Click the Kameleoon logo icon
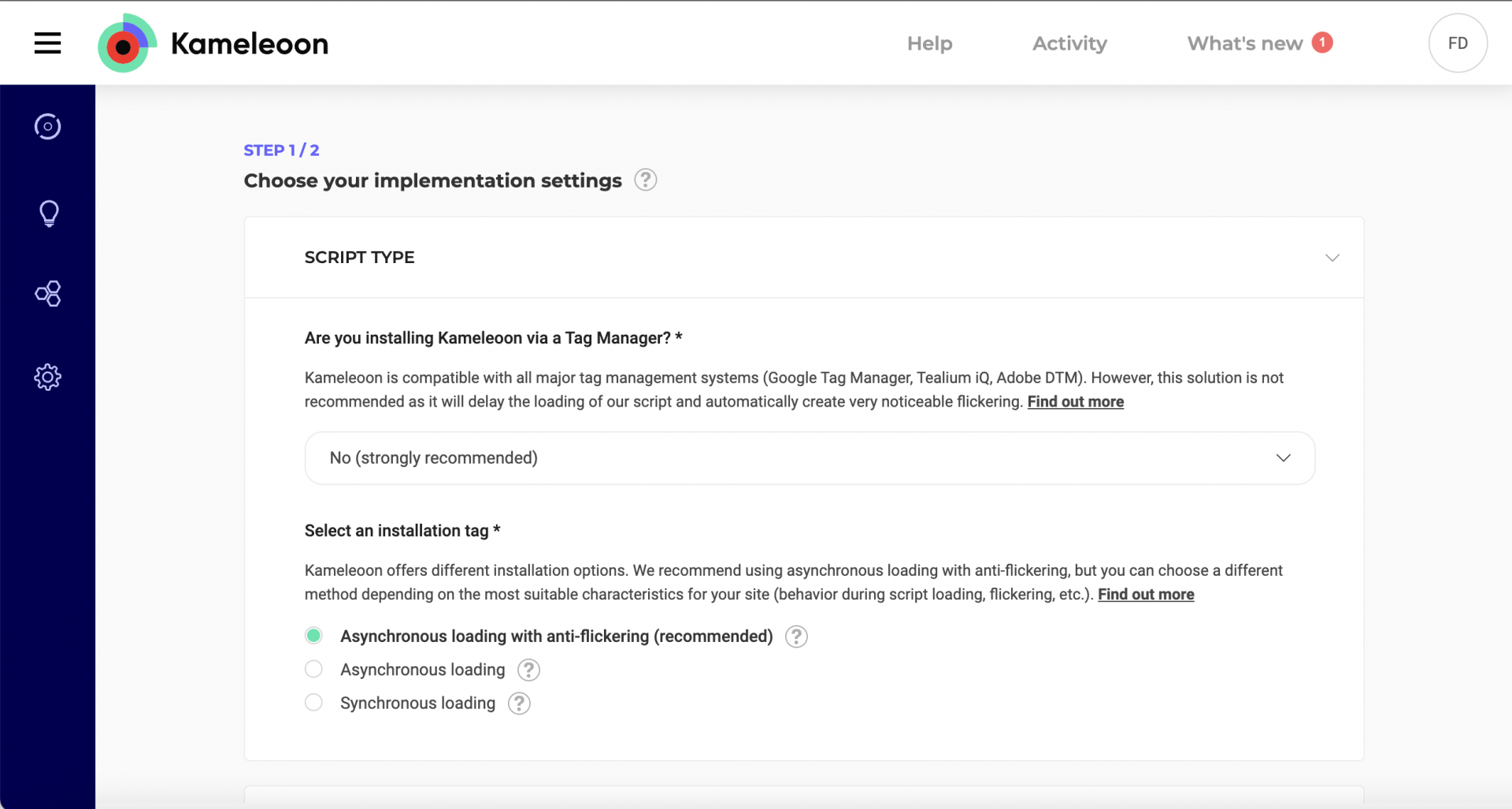The image size is (1512, 809). 126,43
